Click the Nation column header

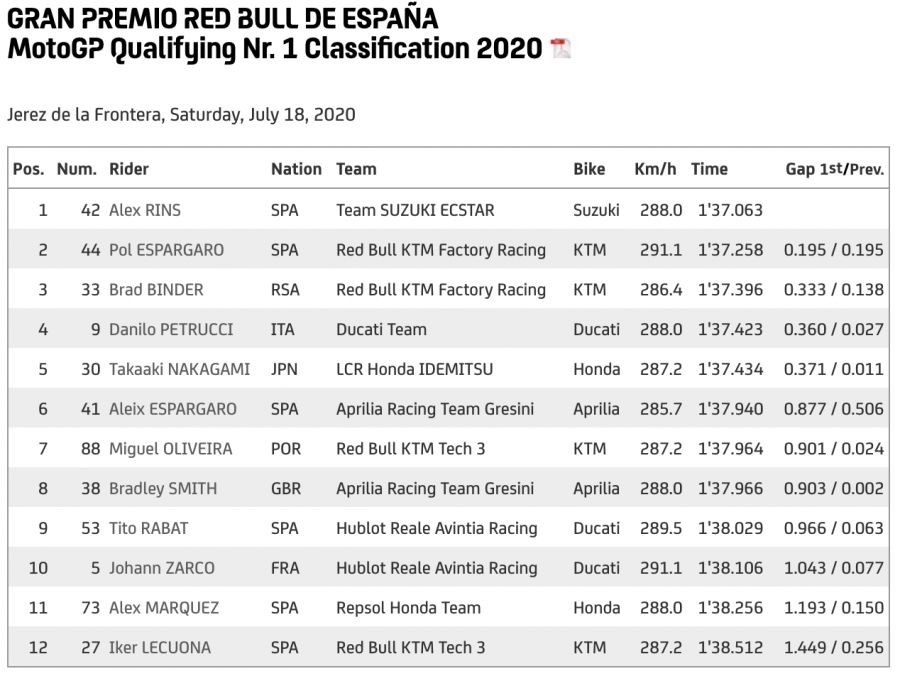[296, 169]
